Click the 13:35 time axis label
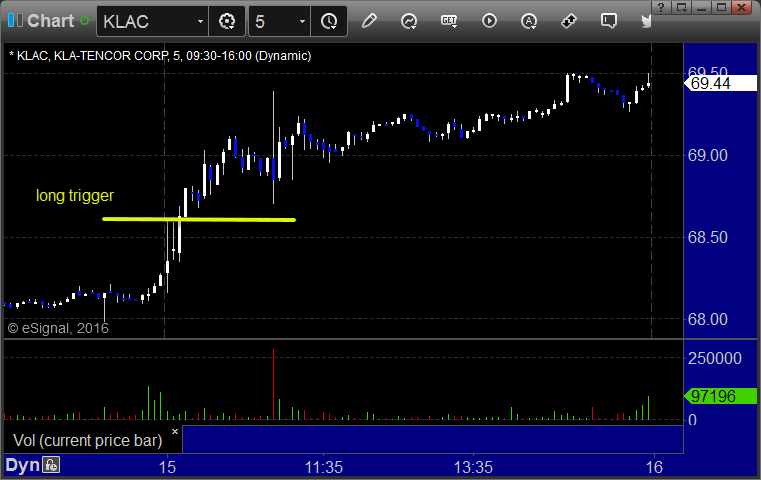This screenshot has width=761, height=480. point(473,467)
